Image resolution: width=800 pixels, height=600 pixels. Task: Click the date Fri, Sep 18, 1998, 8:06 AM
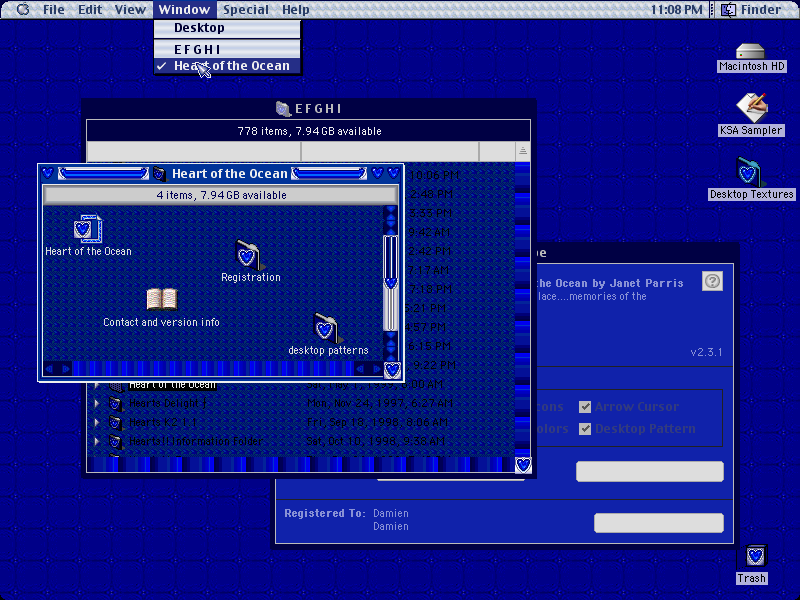[x=377, y=422]
